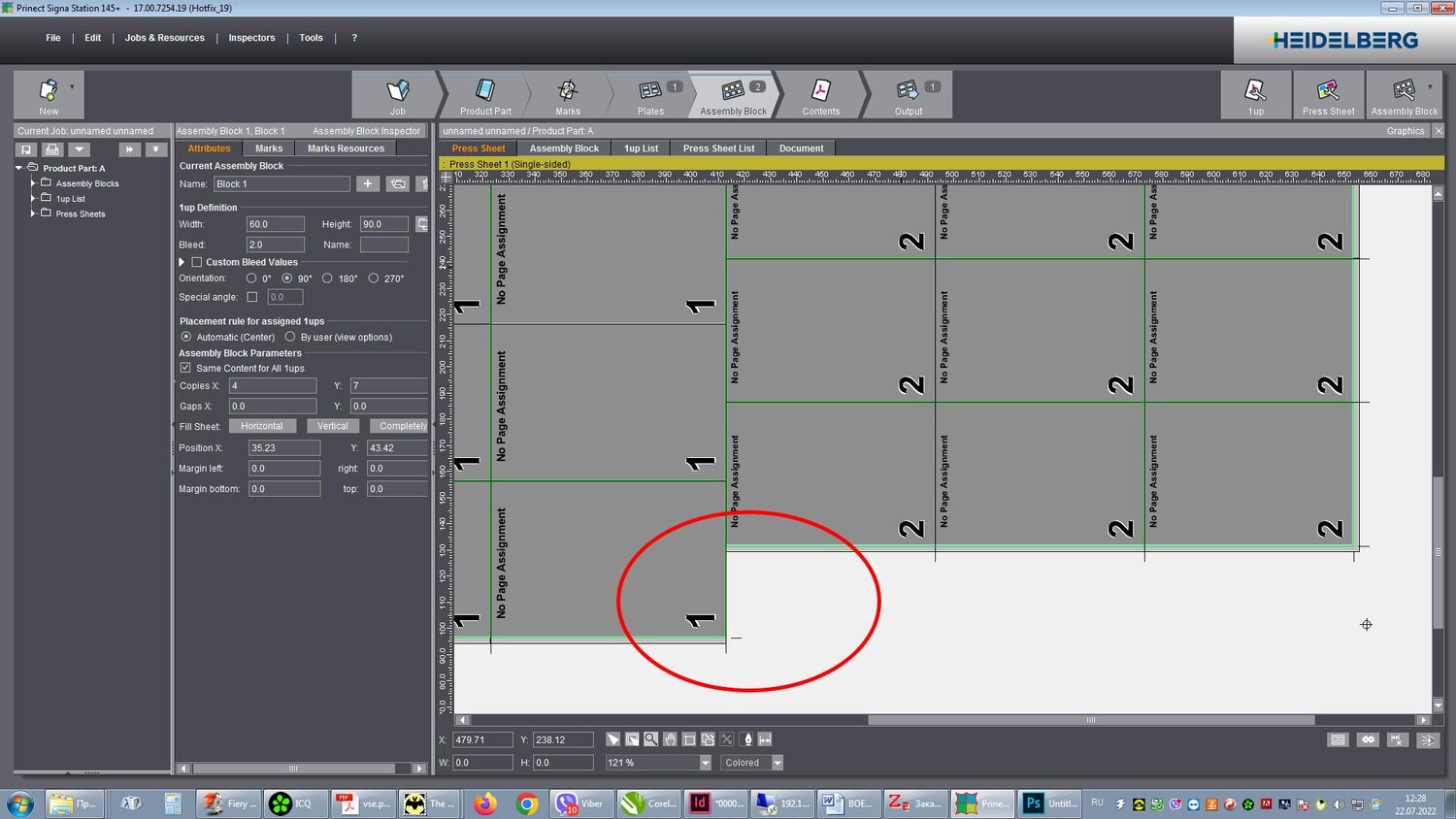This screenshot has height=819, width=1456.
Task: Select Automatic (Center) placement rule
Action: [x=186, y=337]
